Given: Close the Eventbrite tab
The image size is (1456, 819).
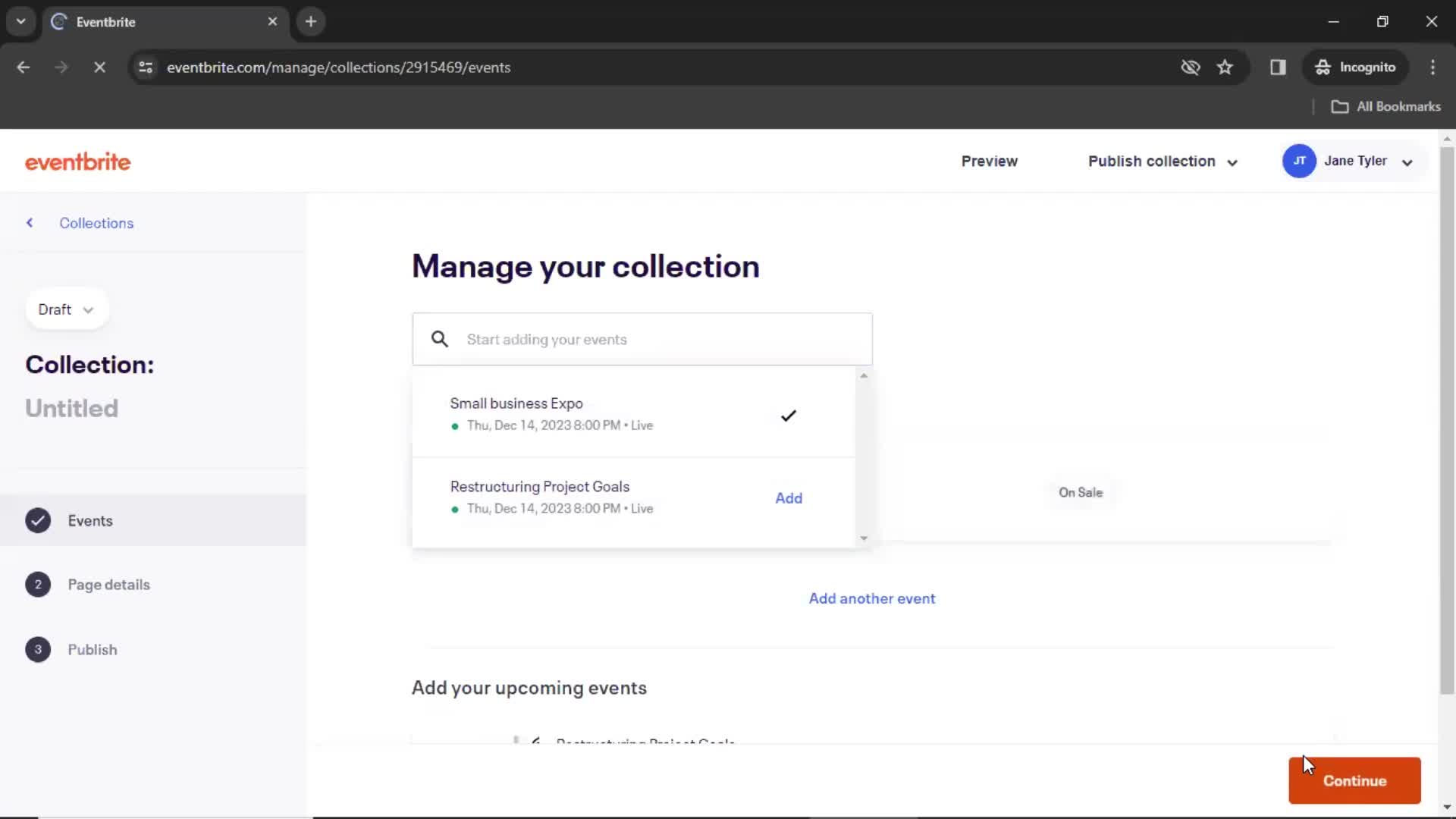Looking at the screenshot, I should (272, 22).
